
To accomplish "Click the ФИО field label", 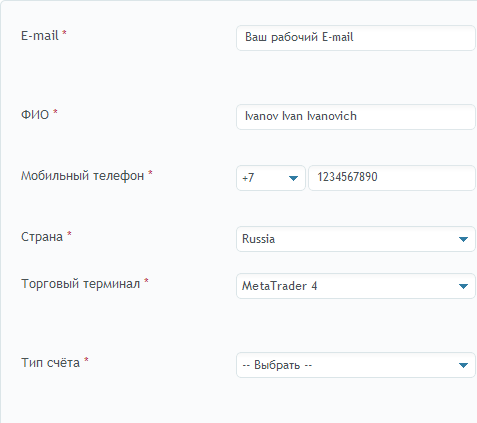I will 35,115.
